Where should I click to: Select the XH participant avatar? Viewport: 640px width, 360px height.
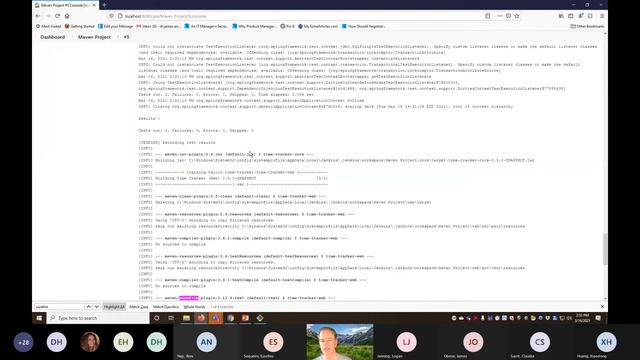tap(606, 342)
